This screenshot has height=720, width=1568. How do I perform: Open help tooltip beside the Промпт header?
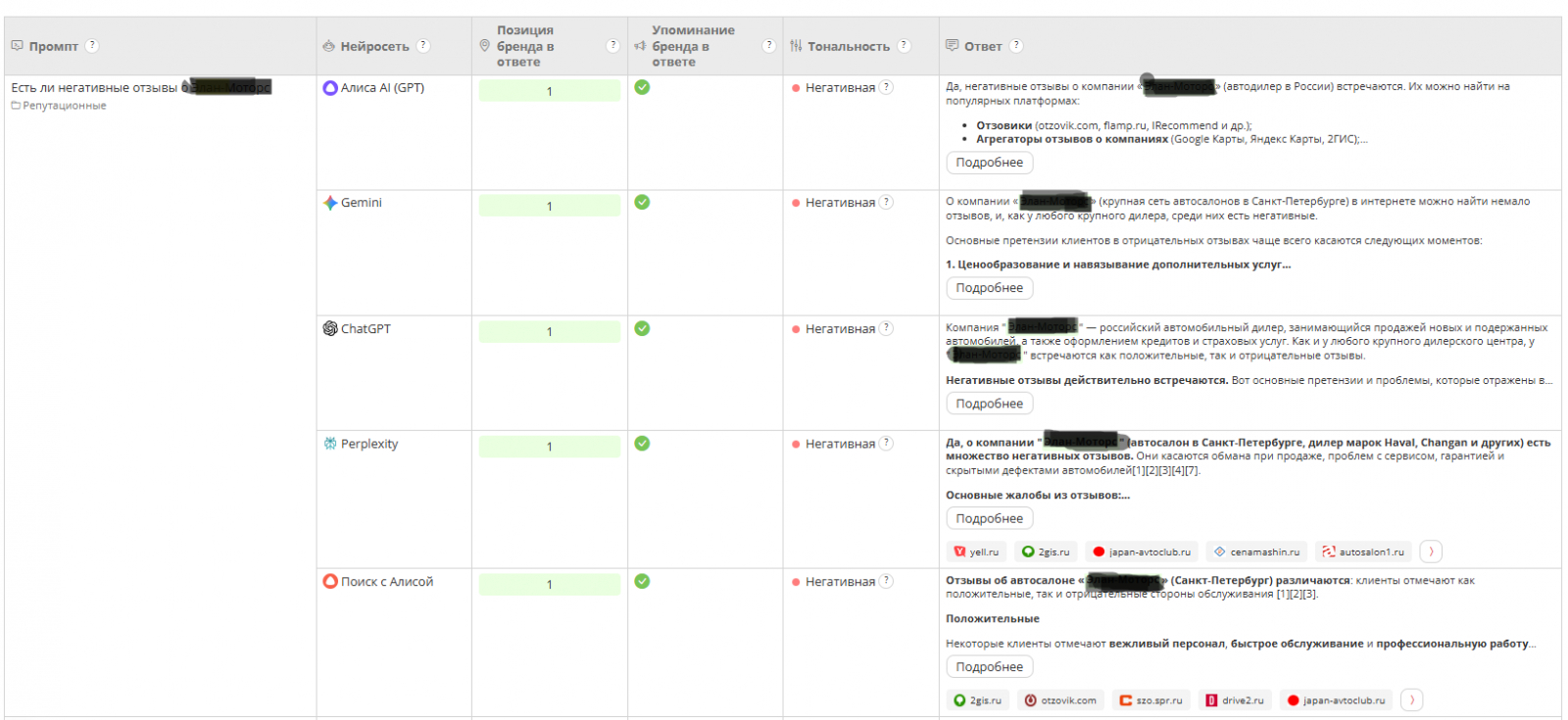(92, 45)
